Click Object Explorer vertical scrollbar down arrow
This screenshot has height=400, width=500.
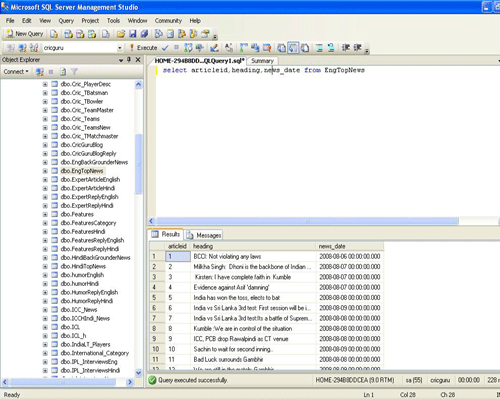click(138, 373)
